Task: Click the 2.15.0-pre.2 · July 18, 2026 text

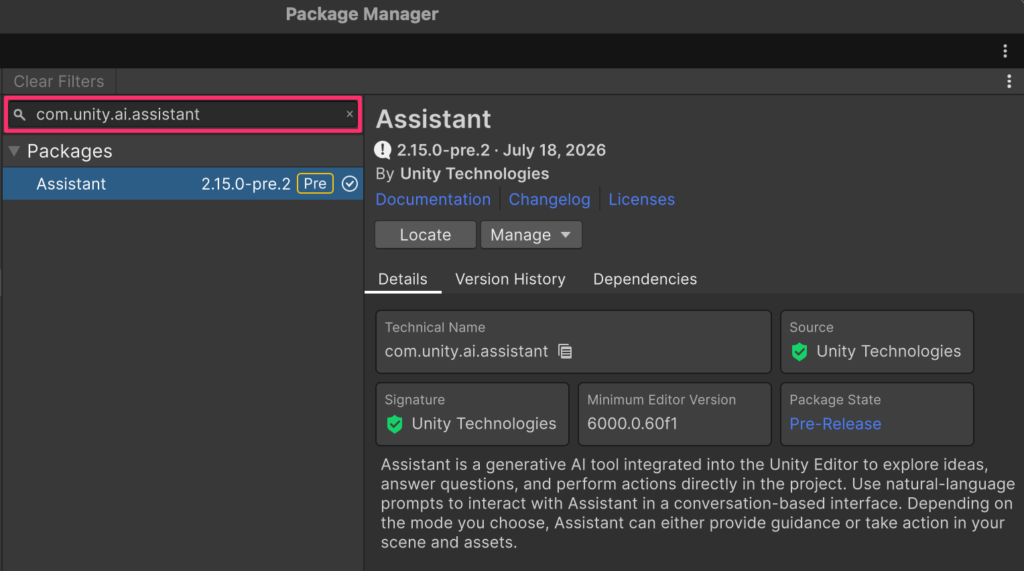Action: (x=501, y=150)
